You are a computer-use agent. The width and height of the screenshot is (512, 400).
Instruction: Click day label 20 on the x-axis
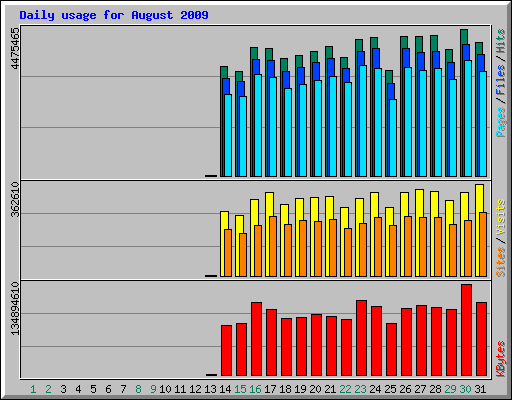(x=315, y=389)
